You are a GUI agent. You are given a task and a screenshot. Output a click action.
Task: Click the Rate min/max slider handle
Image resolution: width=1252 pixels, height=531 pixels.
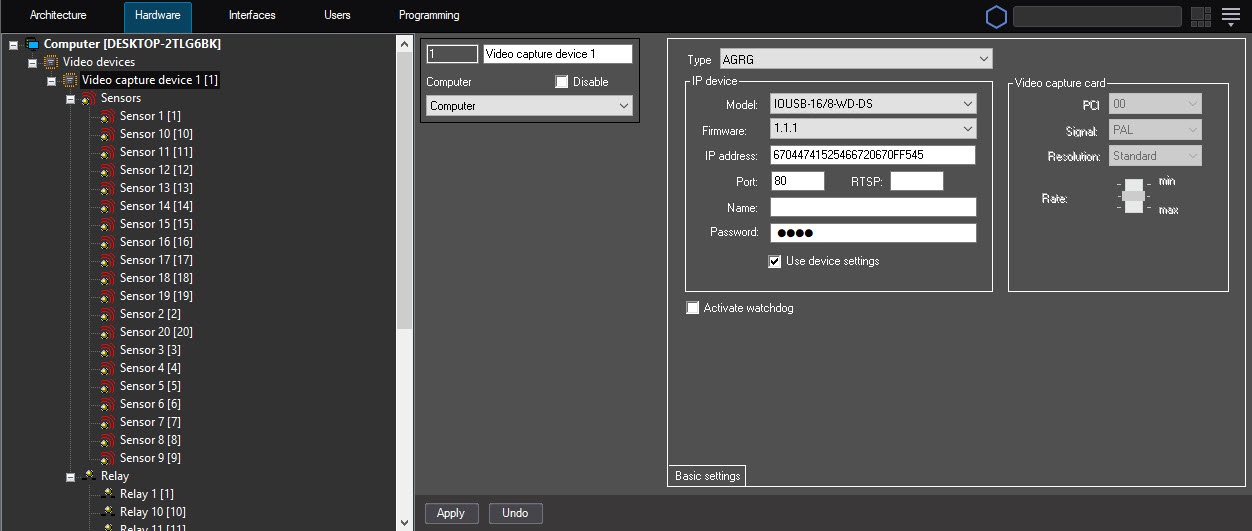pos(1133,196)
